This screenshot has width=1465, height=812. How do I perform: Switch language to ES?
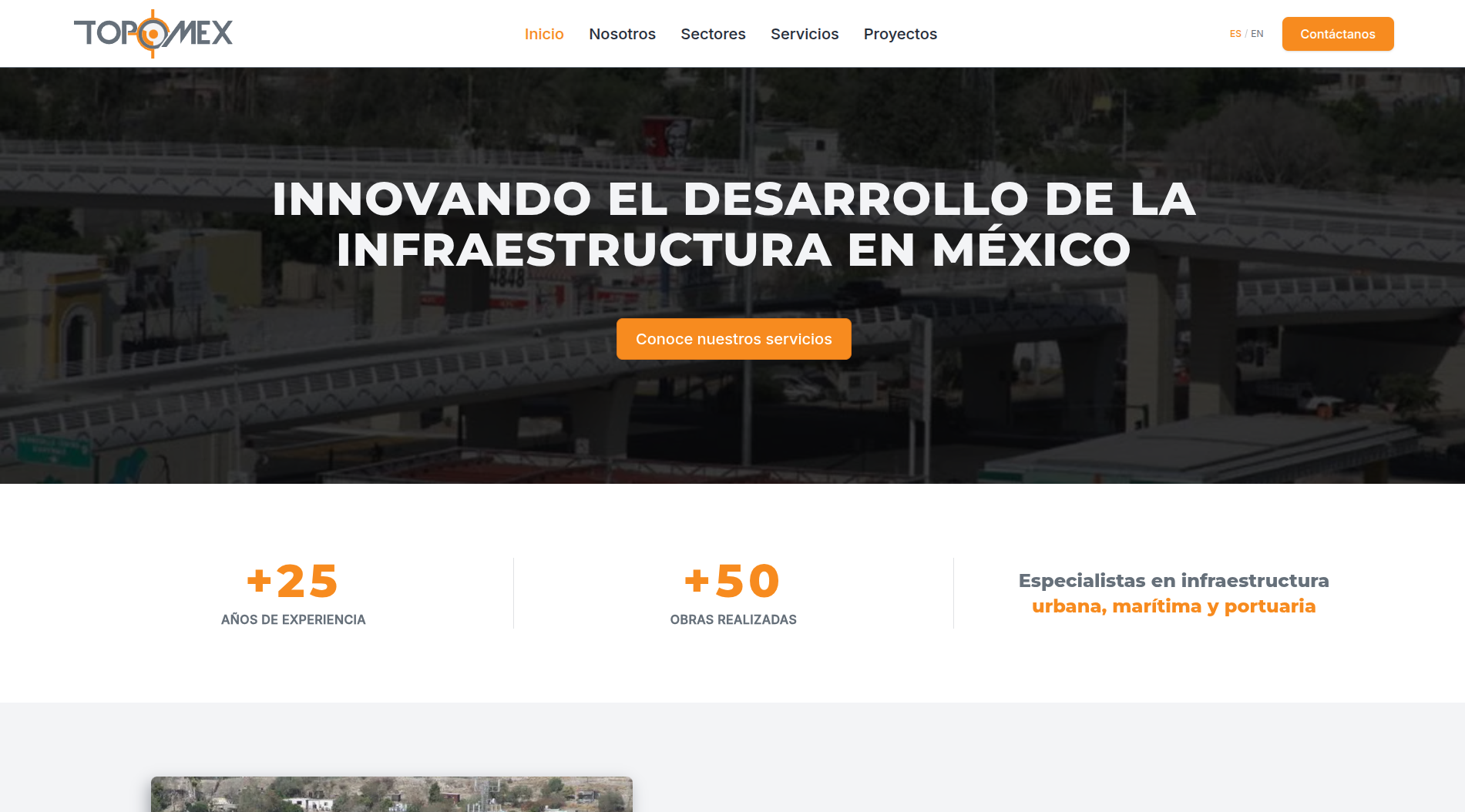pos(1235,34)
